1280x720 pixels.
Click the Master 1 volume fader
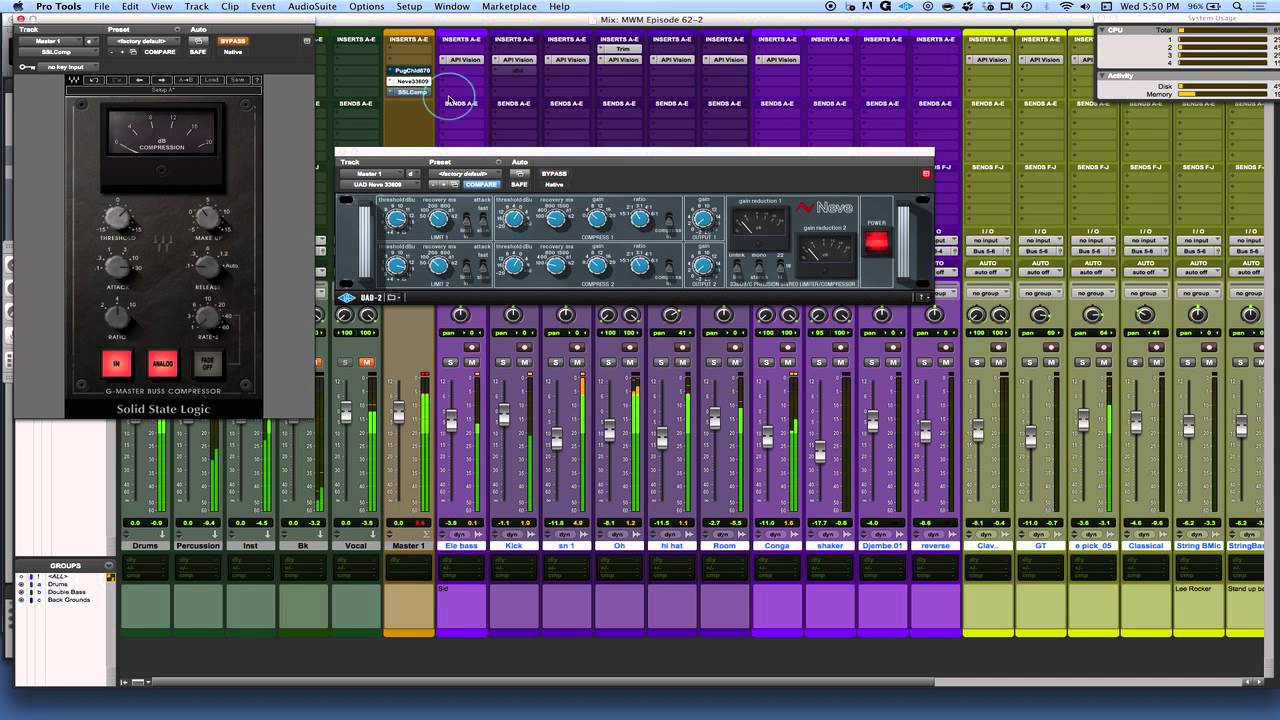click(398, 412)
